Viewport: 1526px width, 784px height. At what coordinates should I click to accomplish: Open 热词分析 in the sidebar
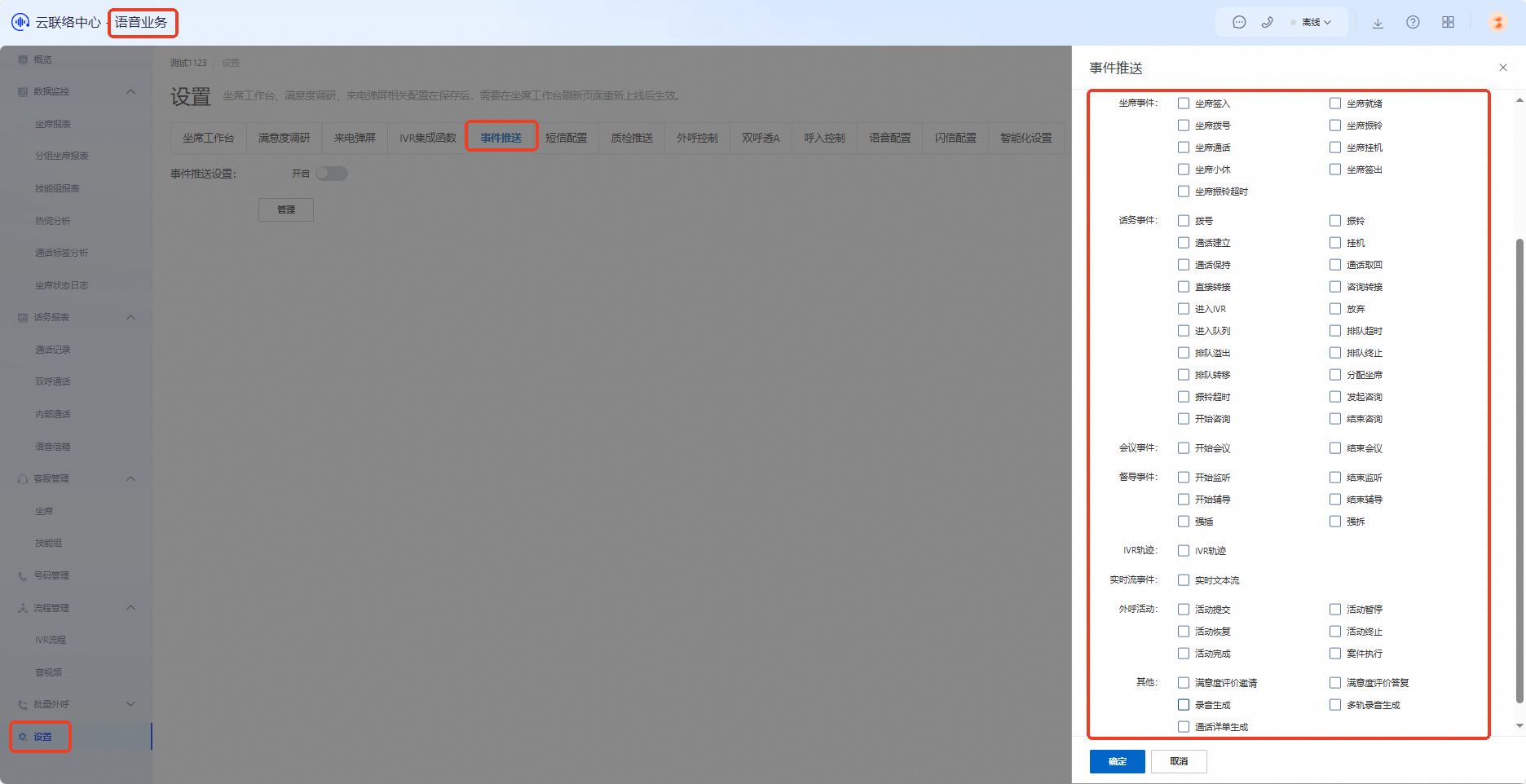point(53,221)
